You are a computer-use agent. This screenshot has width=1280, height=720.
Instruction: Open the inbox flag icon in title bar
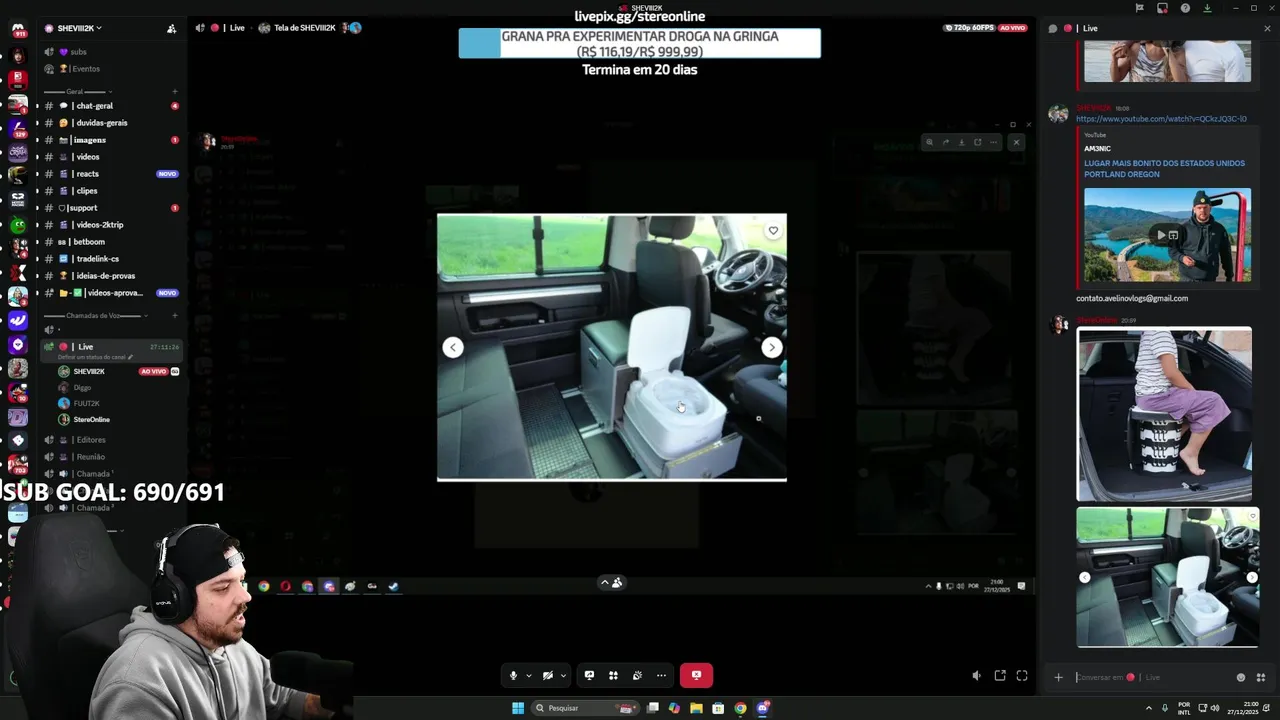pyautogui.click(x=1139, y=8)
